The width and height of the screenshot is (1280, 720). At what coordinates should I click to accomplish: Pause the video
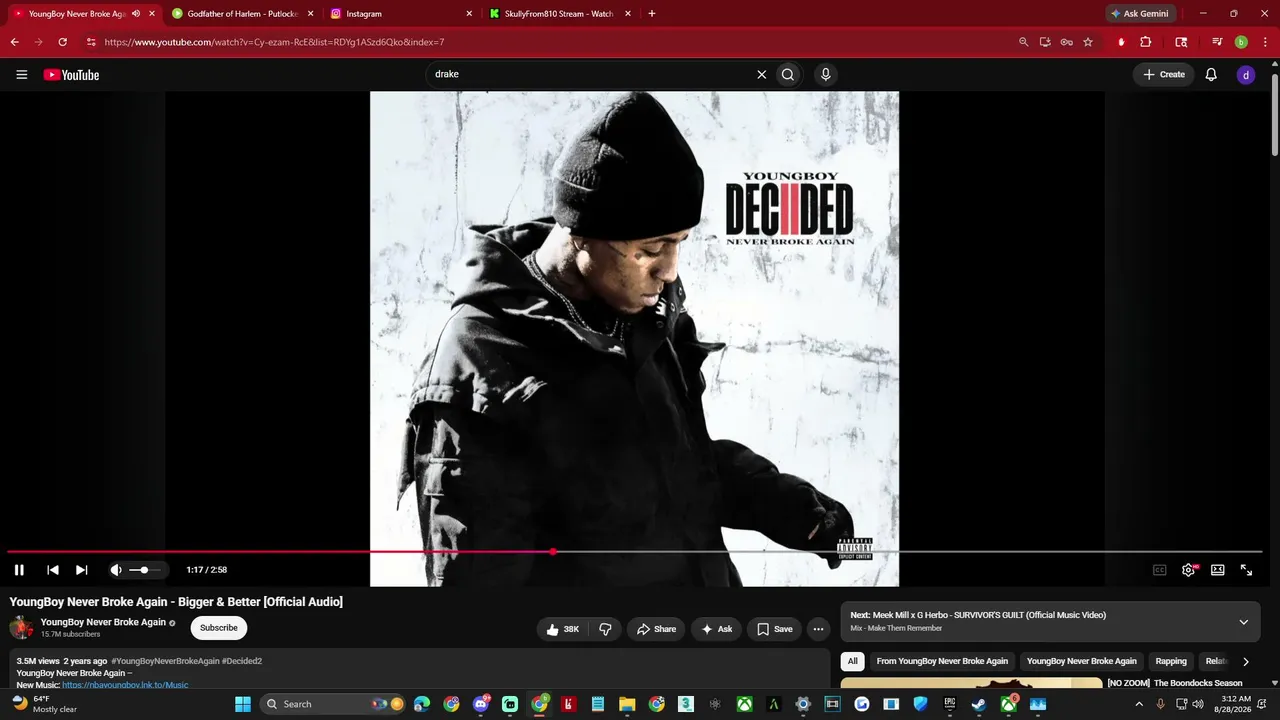tap(19, 570)
